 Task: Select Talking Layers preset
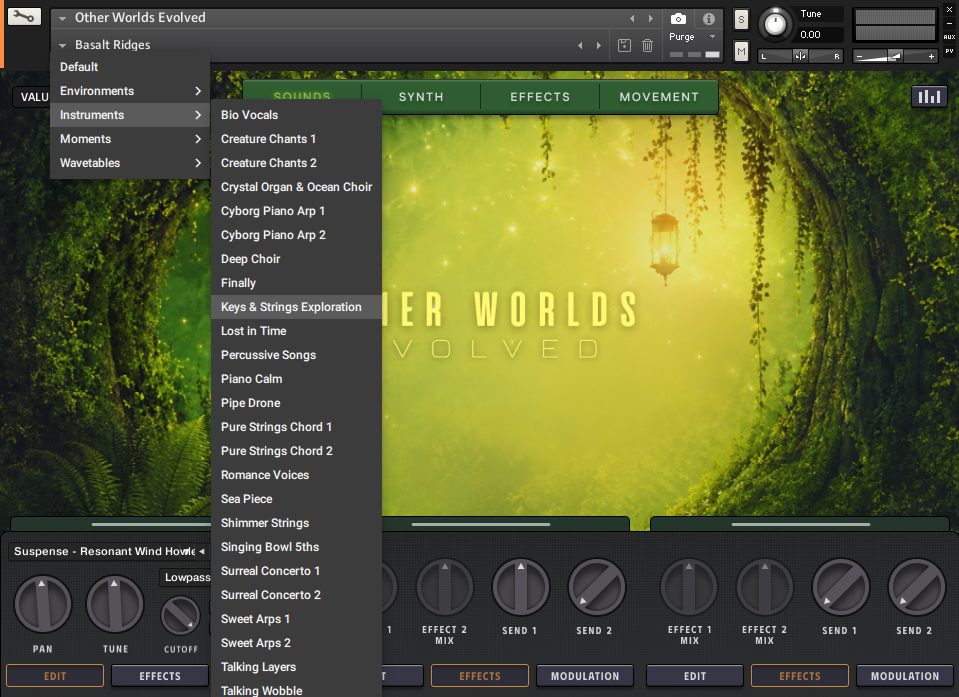coord(296,666)
